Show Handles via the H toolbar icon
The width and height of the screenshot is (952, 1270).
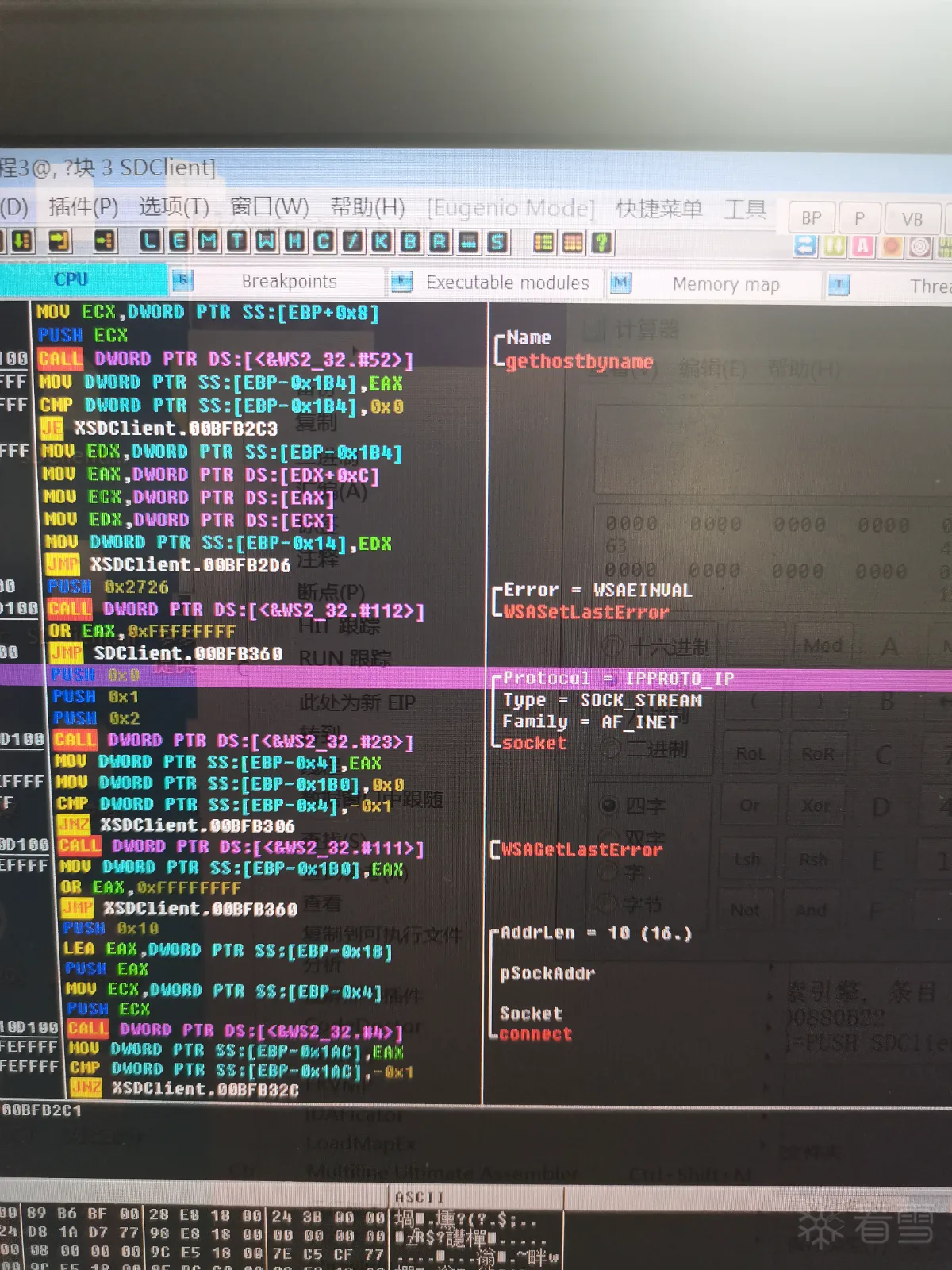294,241
